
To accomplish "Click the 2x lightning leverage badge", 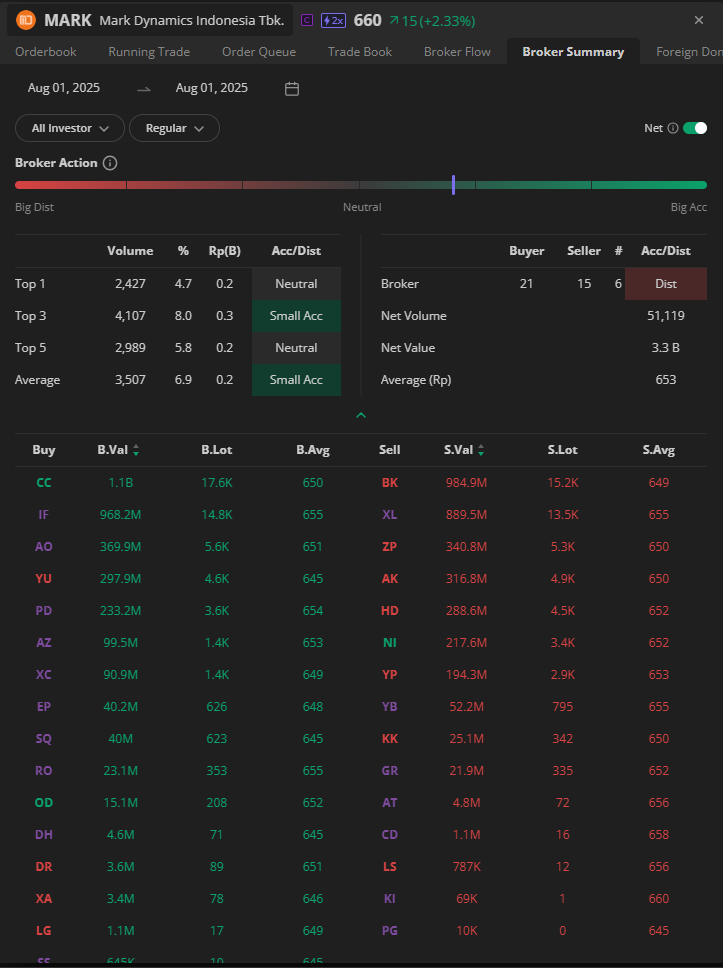I will click(333, 20).
